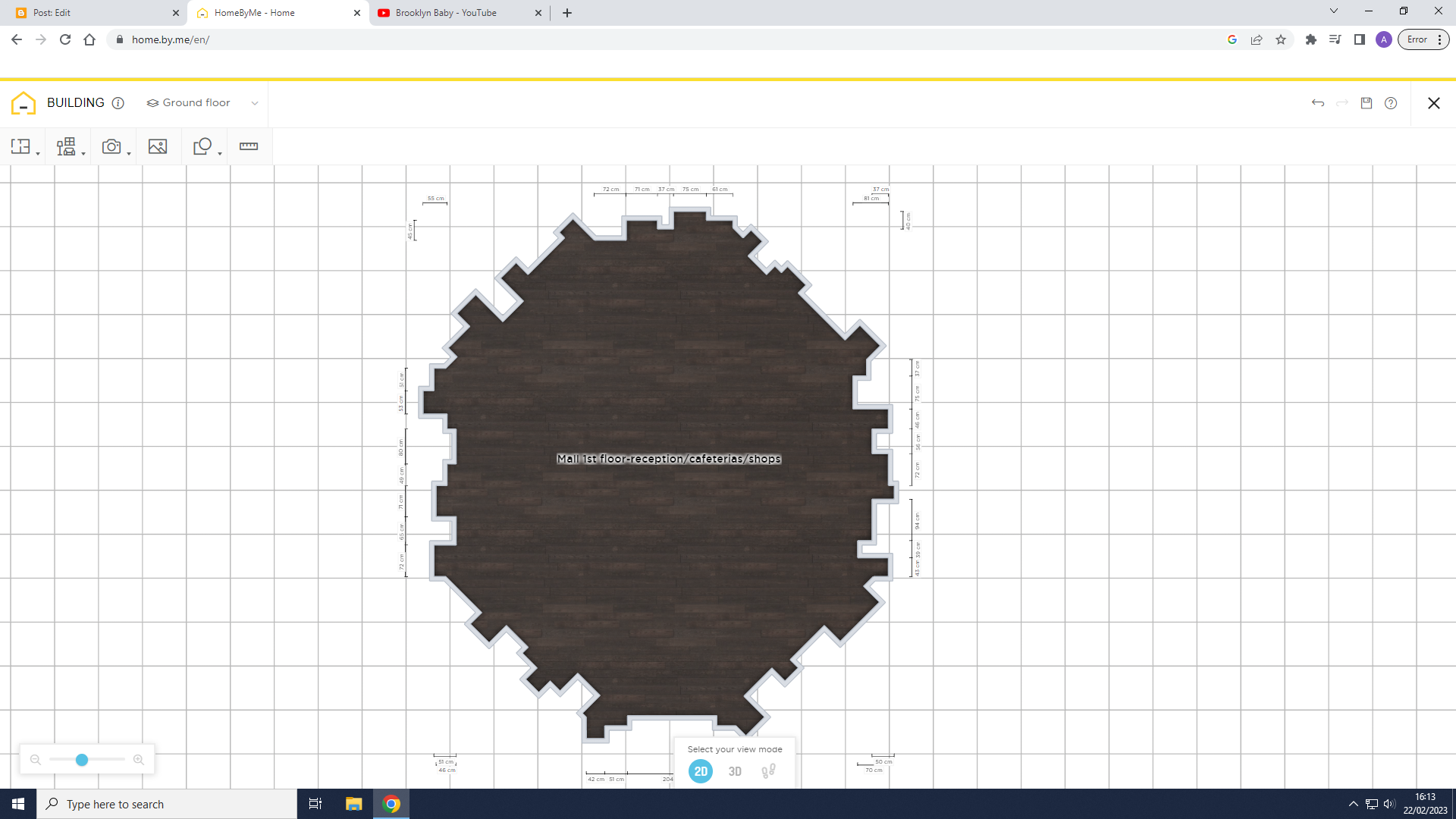This screenshot has height=819, width=1456.
Task: Switch to 2D view mode
Action: pos(701,771)
